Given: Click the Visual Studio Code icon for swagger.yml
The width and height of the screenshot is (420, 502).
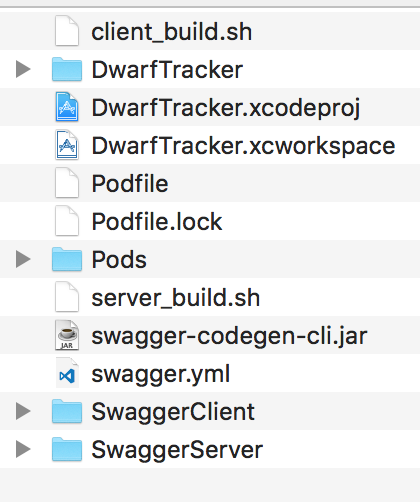Looking at the screenshot, I should [67, 373].
